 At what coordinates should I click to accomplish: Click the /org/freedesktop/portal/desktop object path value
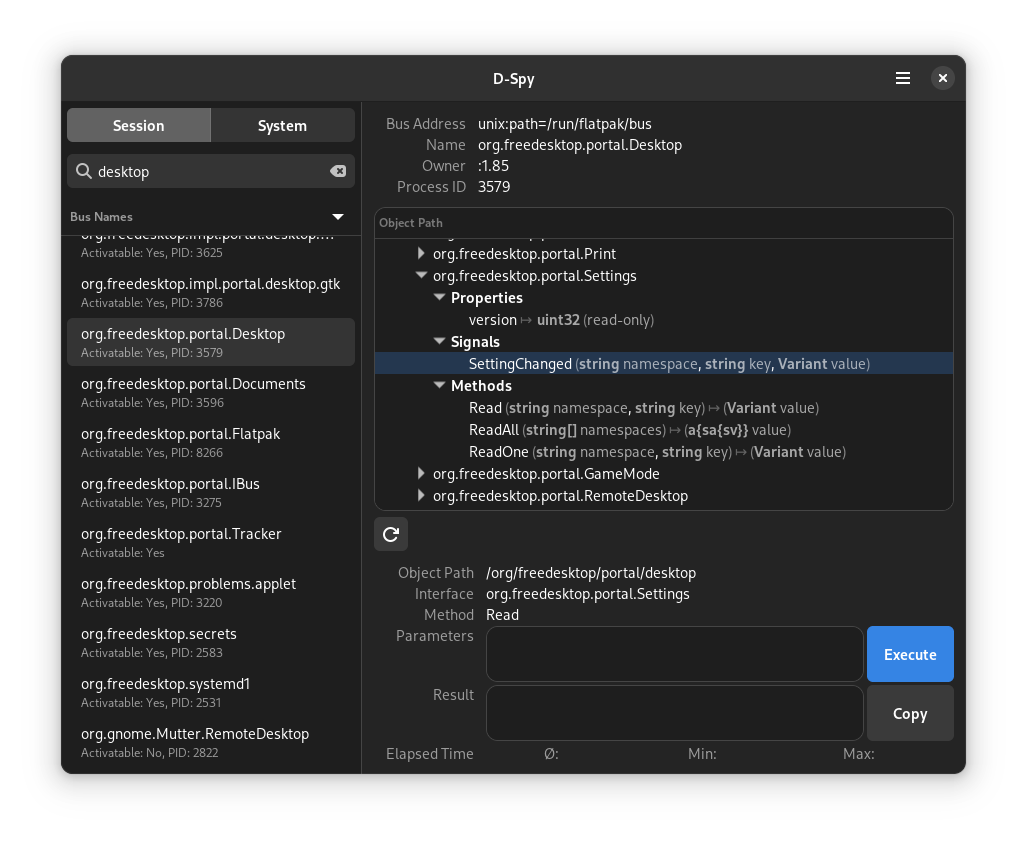pyautogui.click(x=591, y=573)
